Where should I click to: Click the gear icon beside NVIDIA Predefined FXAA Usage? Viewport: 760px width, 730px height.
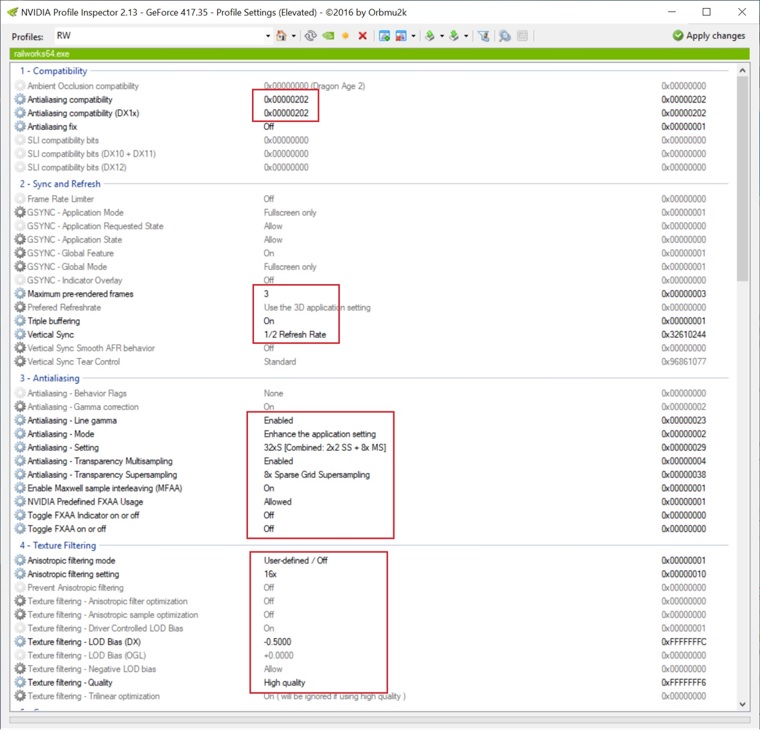(20, 502)
